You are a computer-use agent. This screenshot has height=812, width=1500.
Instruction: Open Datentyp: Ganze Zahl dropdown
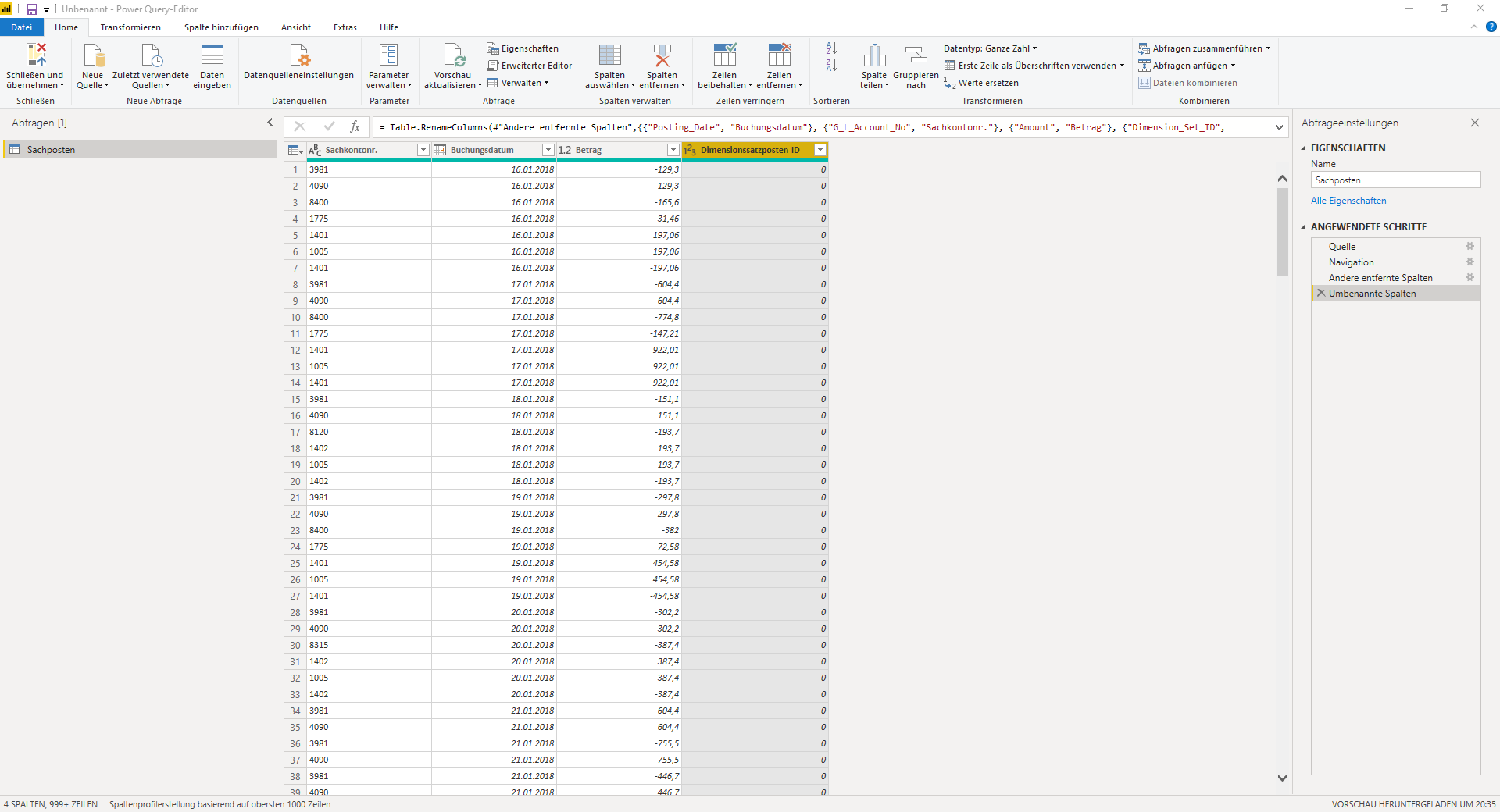click(x=991, y=48)
